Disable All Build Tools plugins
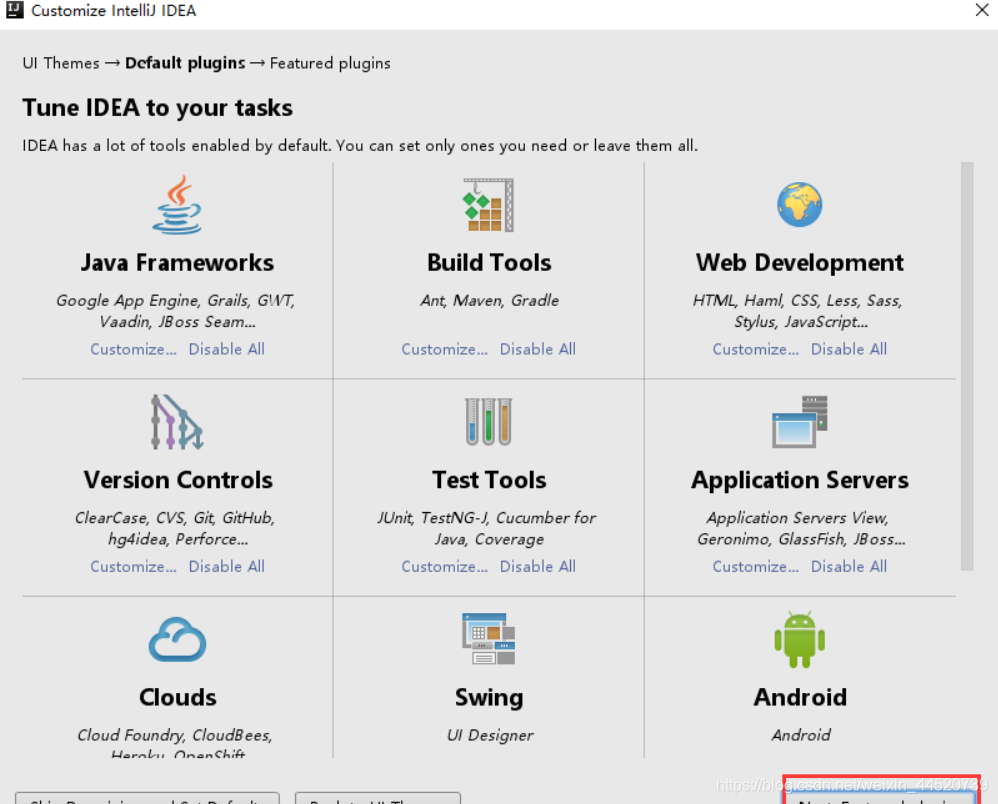The image size is (998, 804). coord(538,349)
